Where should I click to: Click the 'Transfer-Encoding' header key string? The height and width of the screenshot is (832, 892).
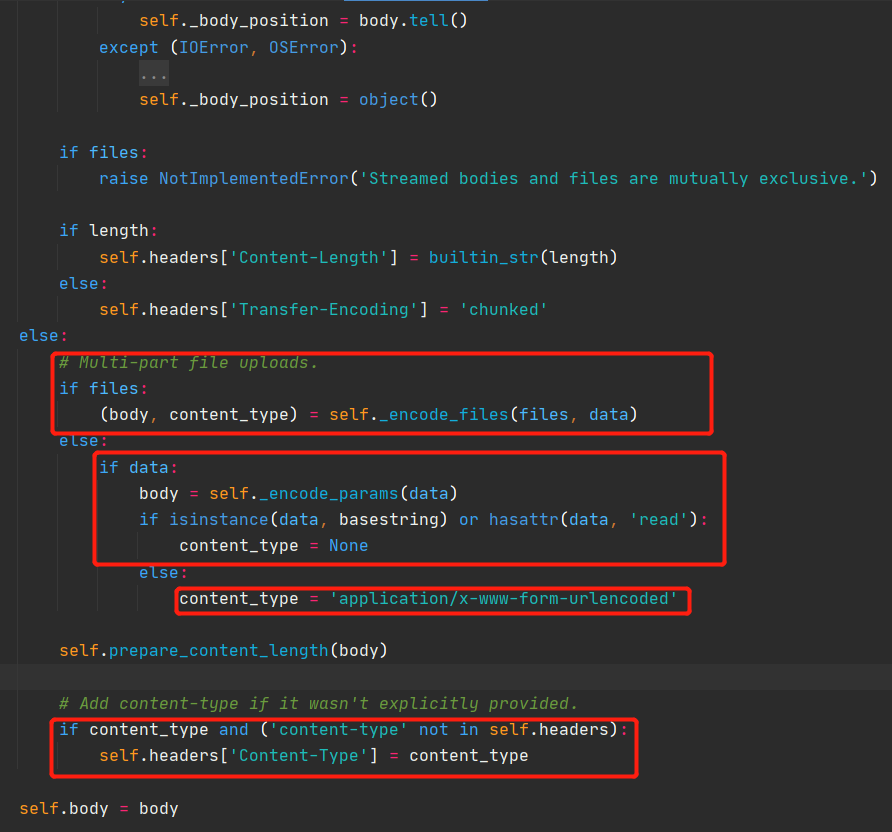[x=324, y=309]
